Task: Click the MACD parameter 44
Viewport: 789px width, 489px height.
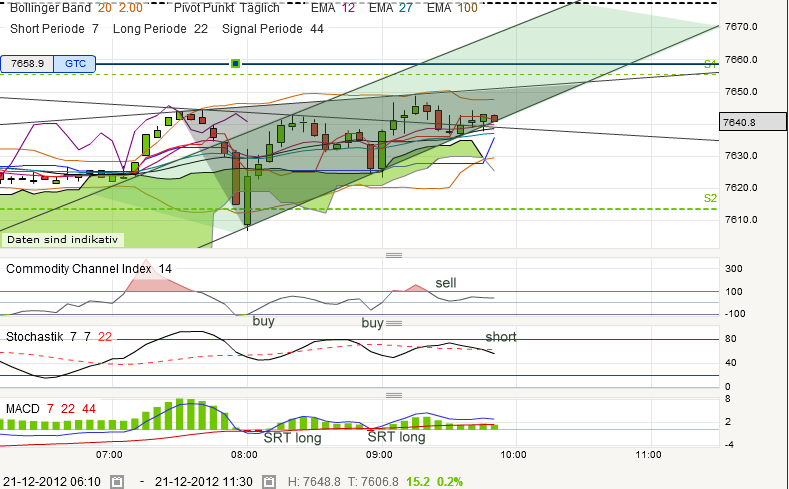Action: (89, 409)
